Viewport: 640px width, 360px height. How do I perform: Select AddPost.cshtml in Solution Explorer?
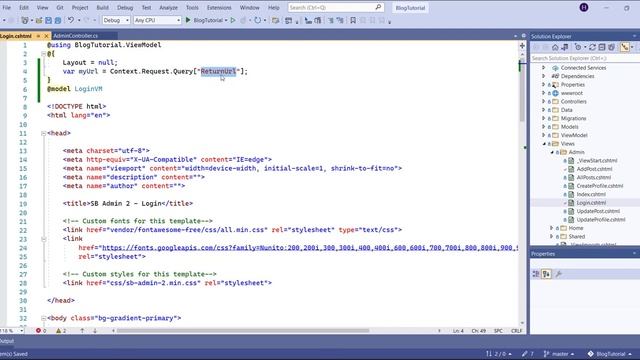tap(594, 169)
